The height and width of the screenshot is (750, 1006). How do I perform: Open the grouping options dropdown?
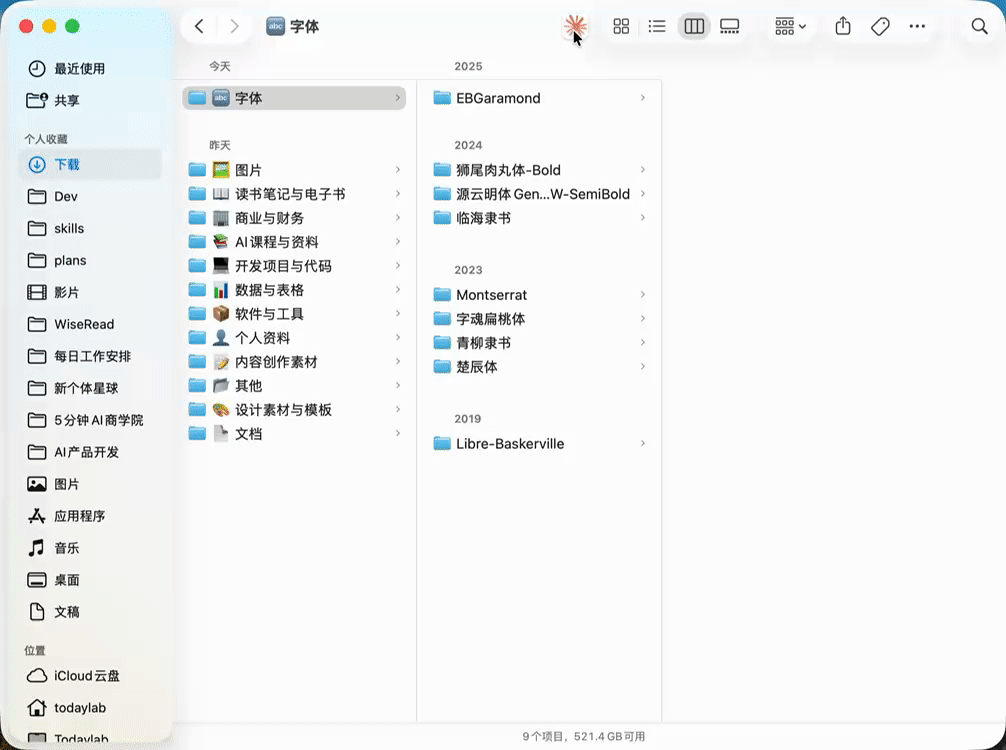tap(789, 26)
